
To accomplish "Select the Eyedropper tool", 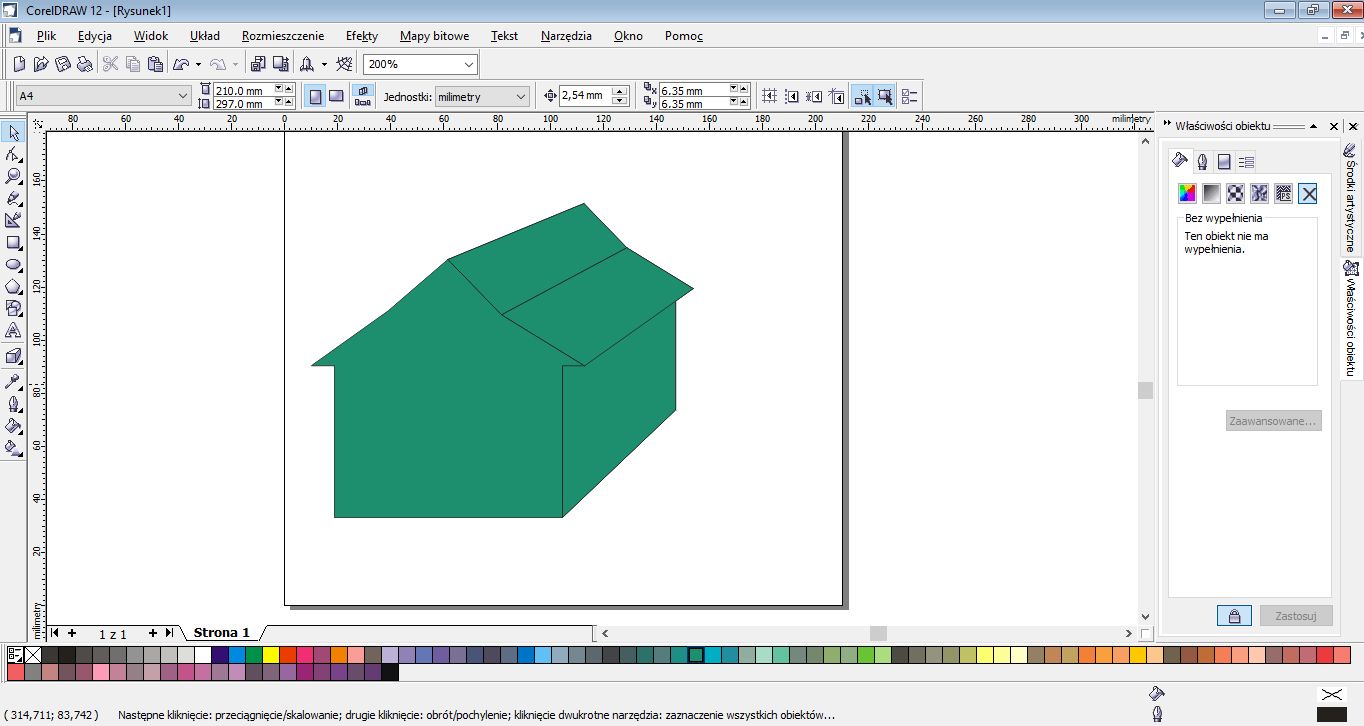I will (14, 382).
